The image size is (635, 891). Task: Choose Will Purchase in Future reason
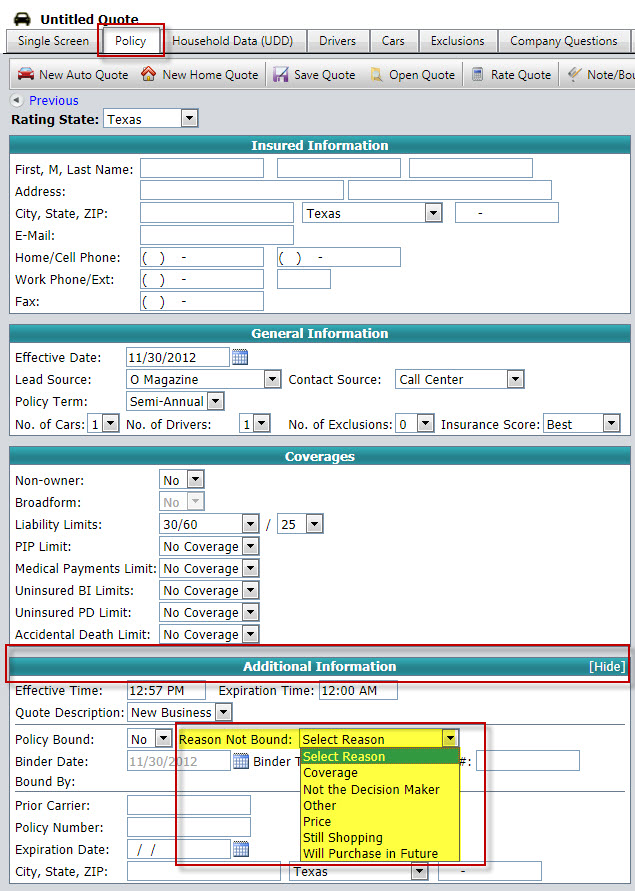pos(380,853)
